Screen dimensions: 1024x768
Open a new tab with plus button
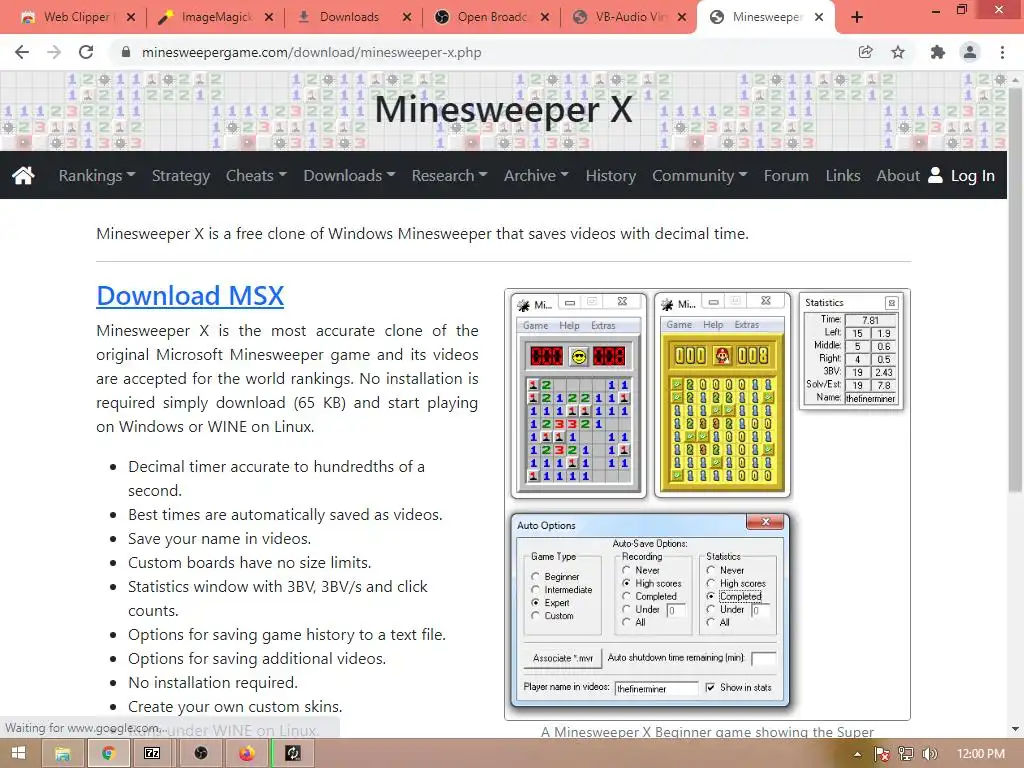[x=857, y=18]
